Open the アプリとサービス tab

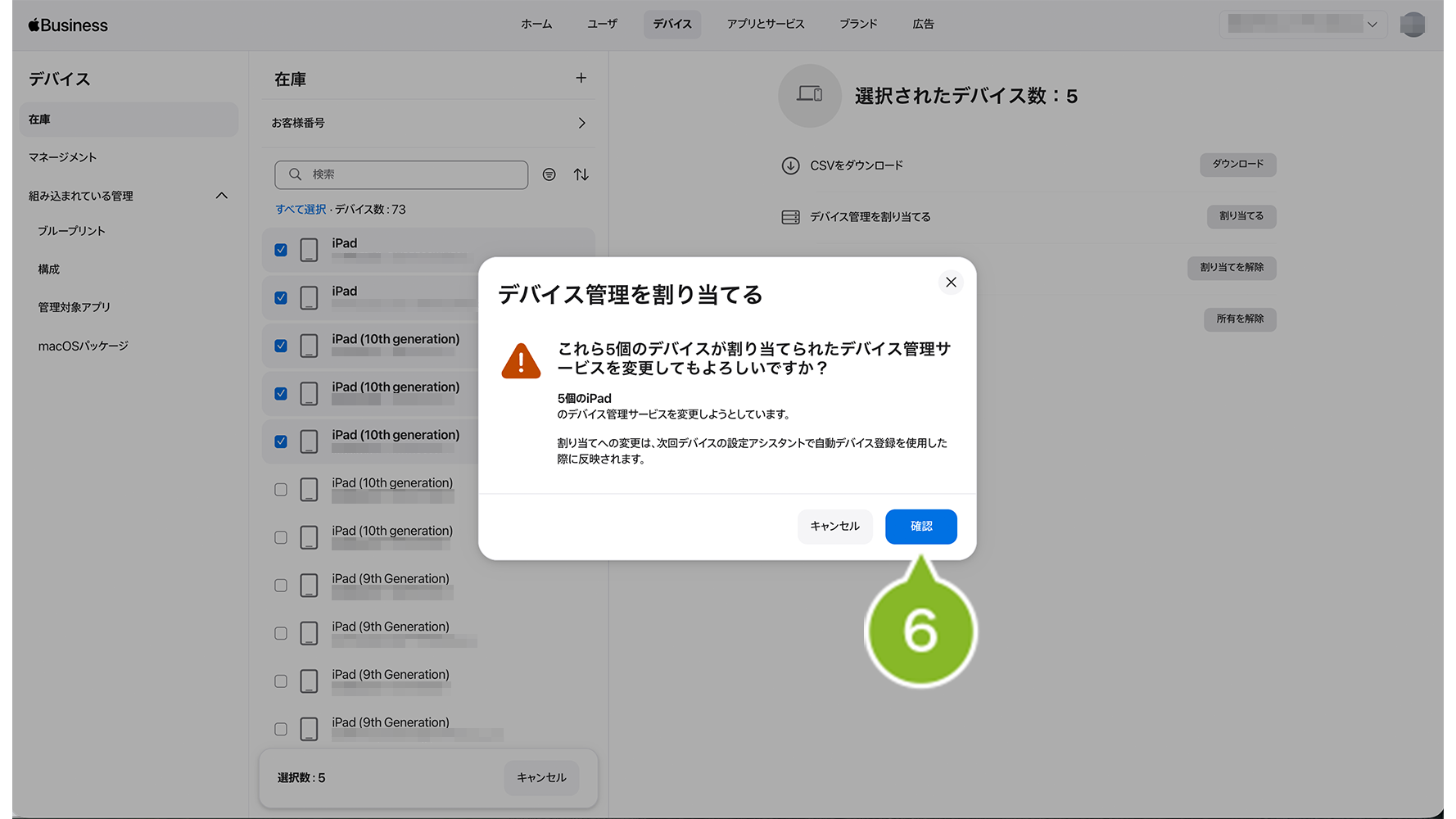pyautogui.click(x=765, y=25)
